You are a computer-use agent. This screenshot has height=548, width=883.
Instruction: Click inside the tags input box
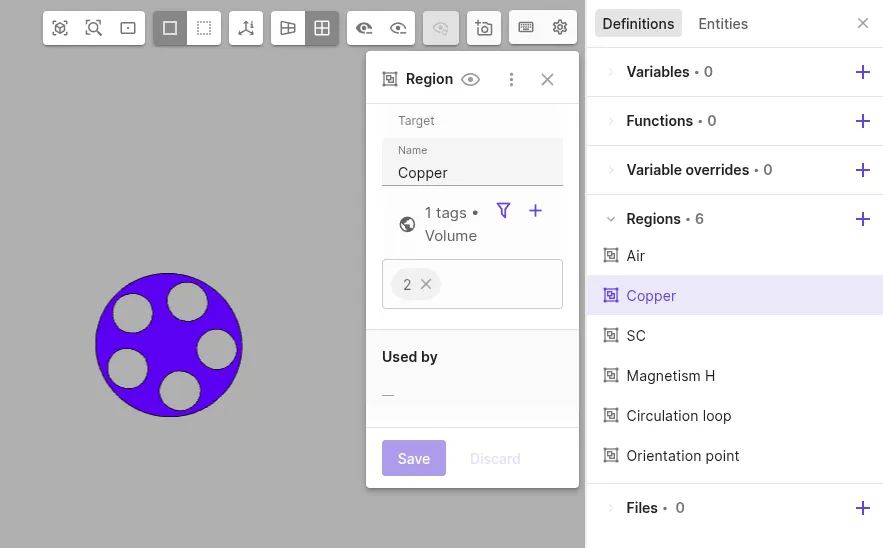(x=472, y=284)
